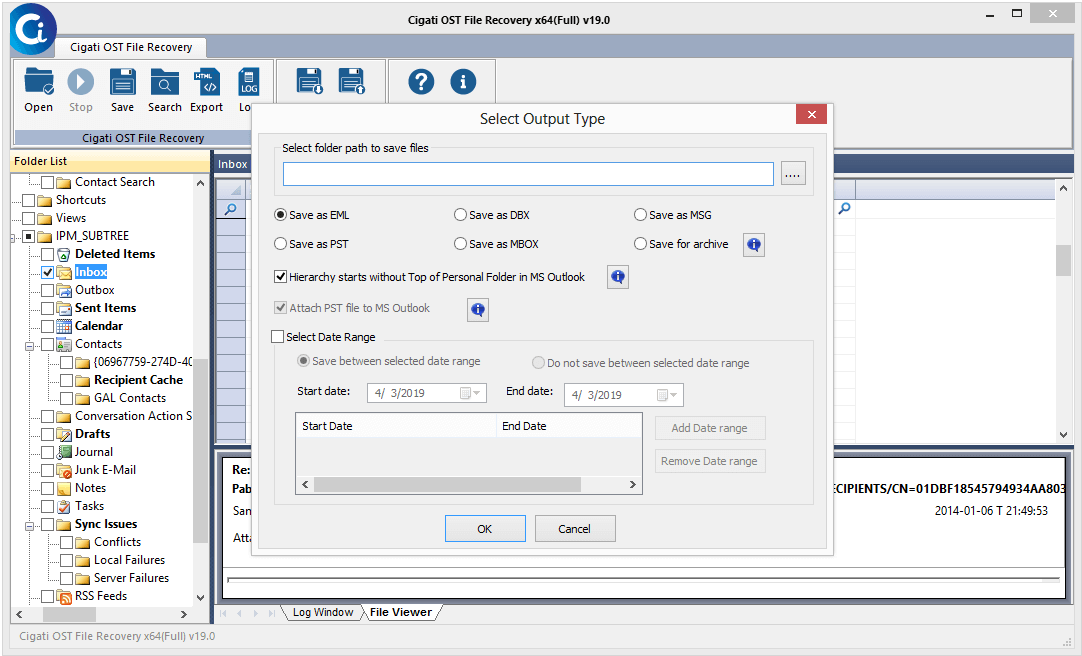
Task: Uncheck the Inbox folder checkbox
Action: click(x=48, y=272)
